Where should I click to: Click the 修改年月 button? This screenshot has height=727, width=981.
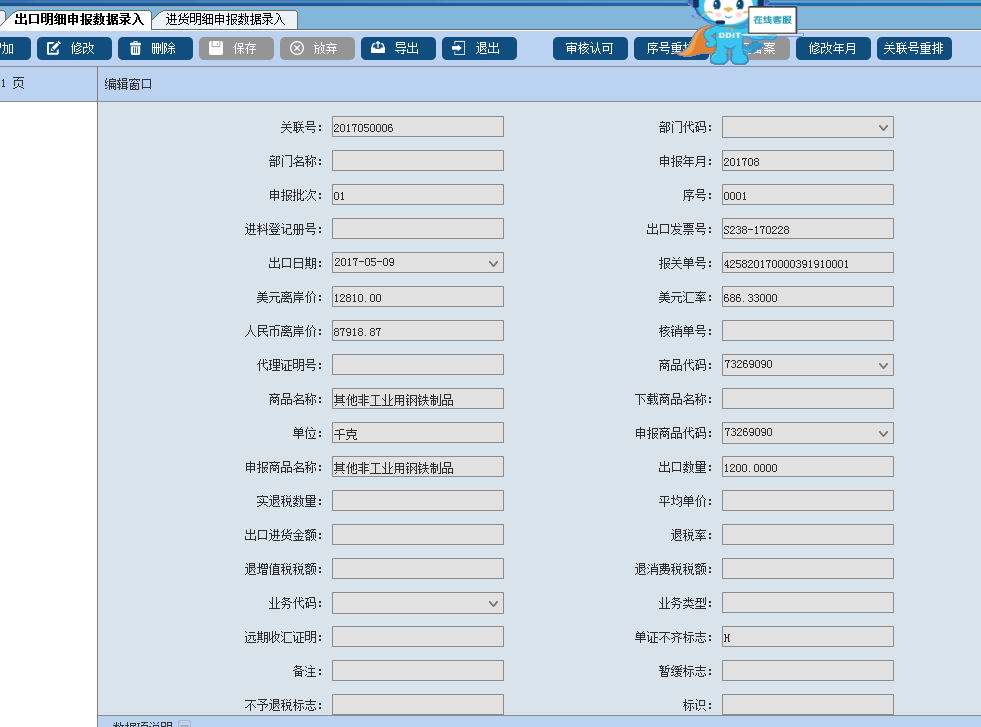tap(832, 48)
